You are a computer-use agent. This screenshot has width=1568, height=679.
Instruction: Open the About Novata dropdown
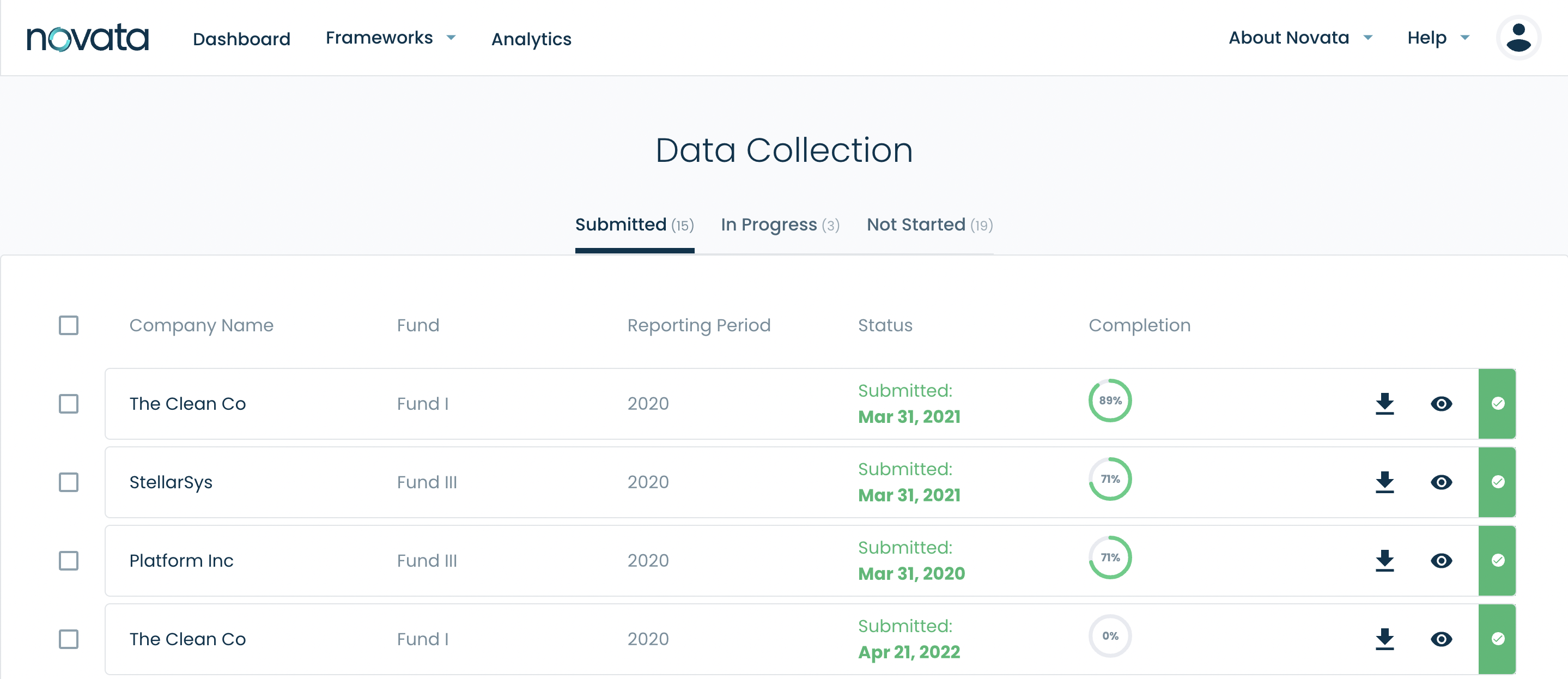(1301, 37)
